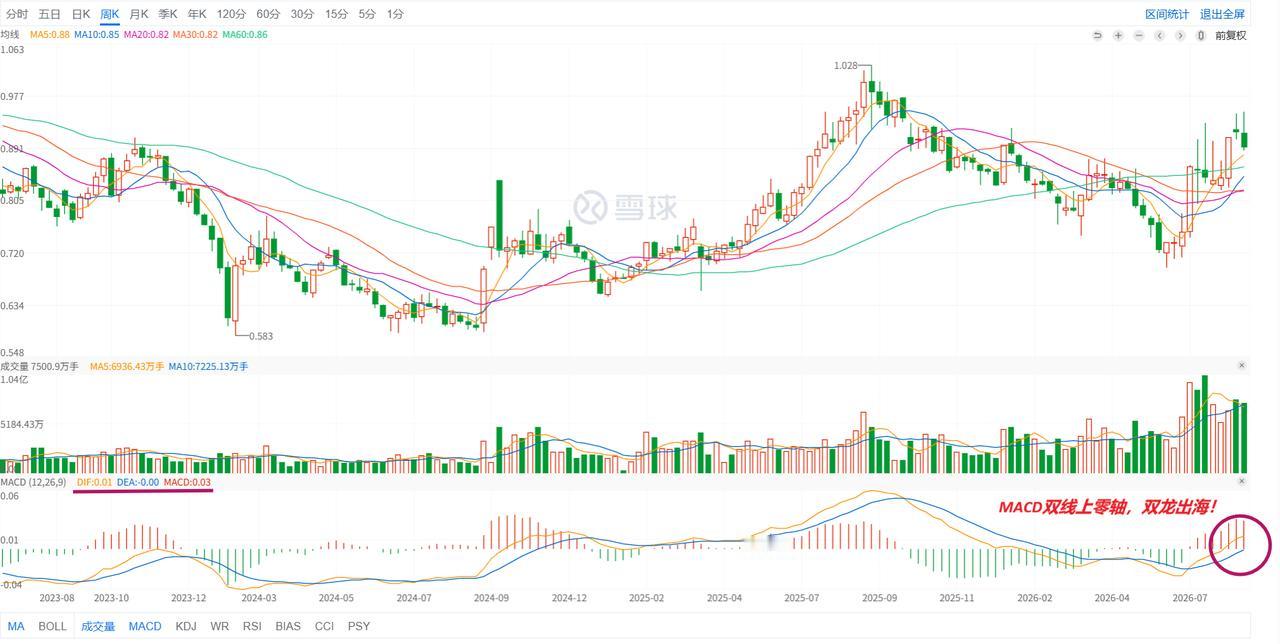The height and width of the screenshot is (644, 1280).
Task: Close the MACD indicator panel
Action: (x=1242, y=482)
